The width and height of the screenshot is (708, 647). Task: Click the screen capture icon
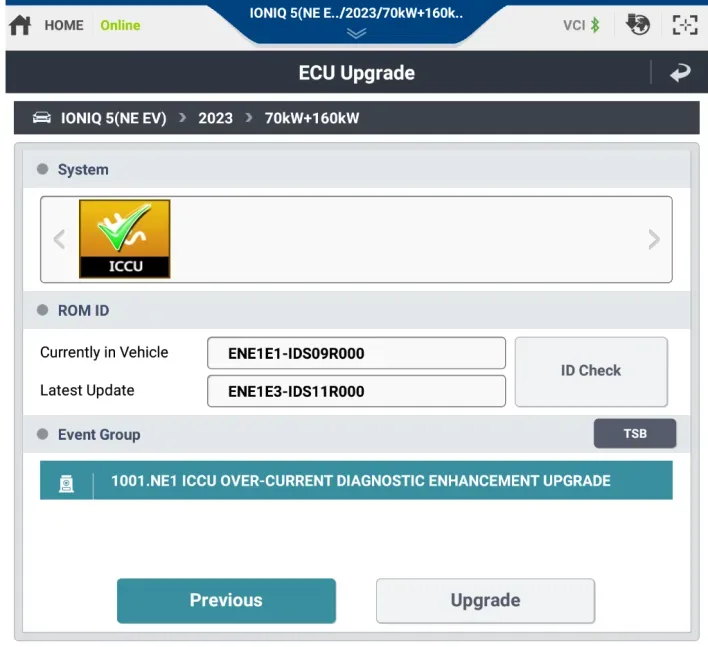pyautogui.click(x=685, y=25)
